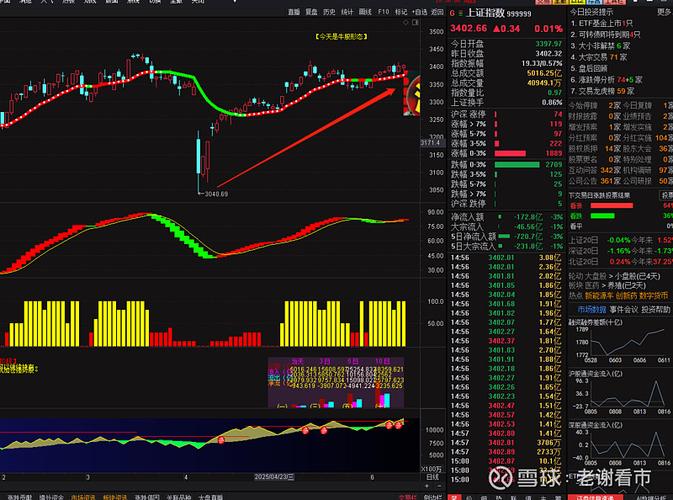This screenshot has height=500, width=673.
Task: Click the 15:00 3402.67 tick row
Action: [506, 461]
